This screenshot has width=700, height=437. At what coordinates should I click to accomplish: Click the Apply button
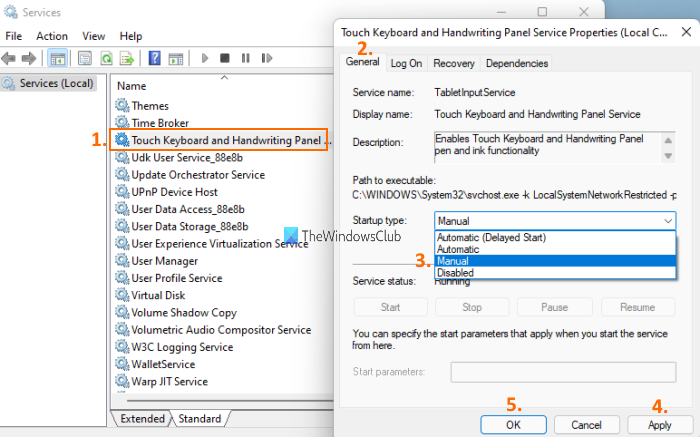(x=660, y=425)
